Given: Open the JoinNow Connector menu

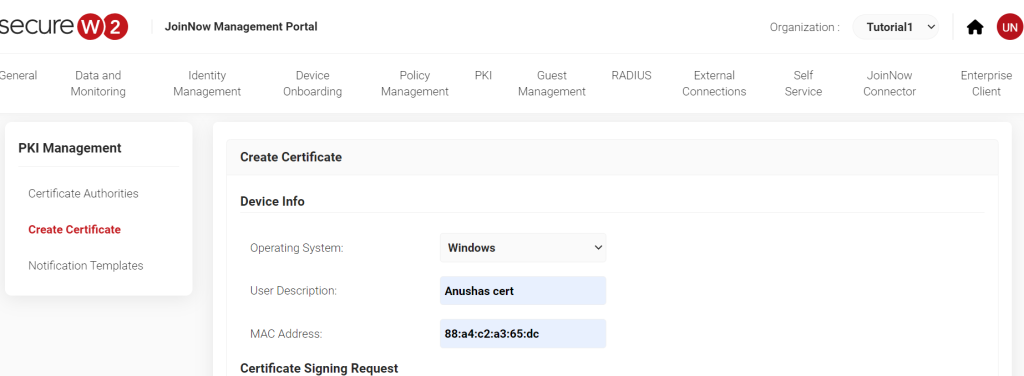Looking at the screenshot, I should [889, 84].
